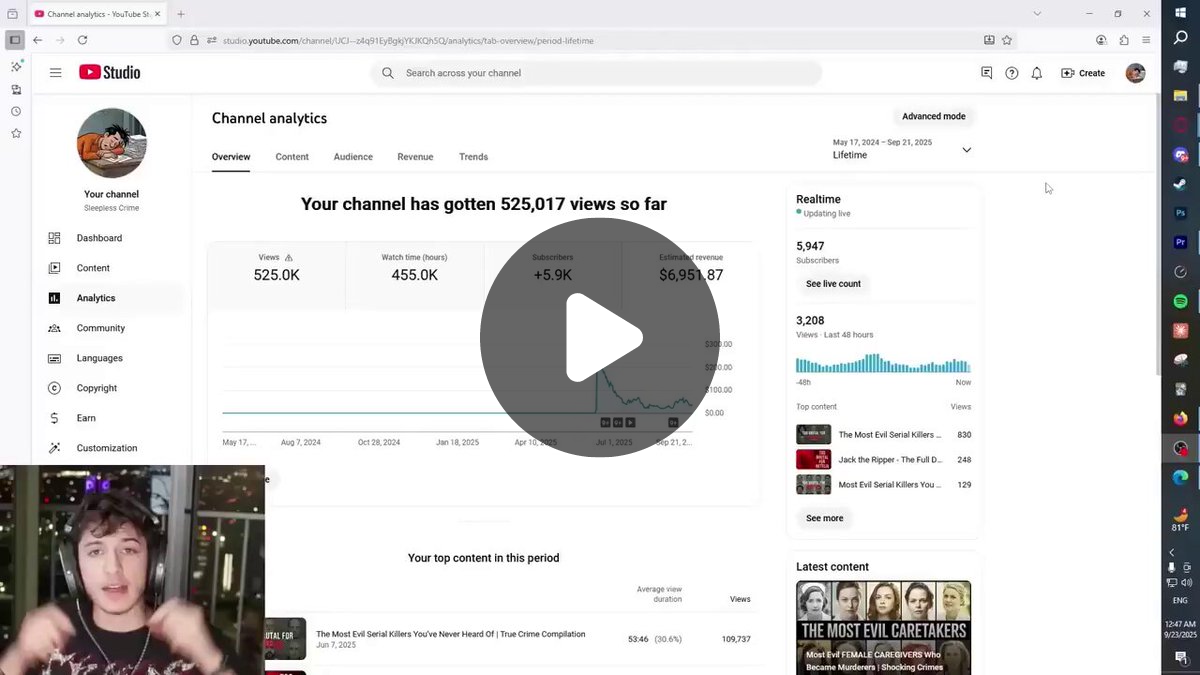Screen dimensions: 1200x675
Task: Reload the page in the browser
Action: click(x=82, y=40)
